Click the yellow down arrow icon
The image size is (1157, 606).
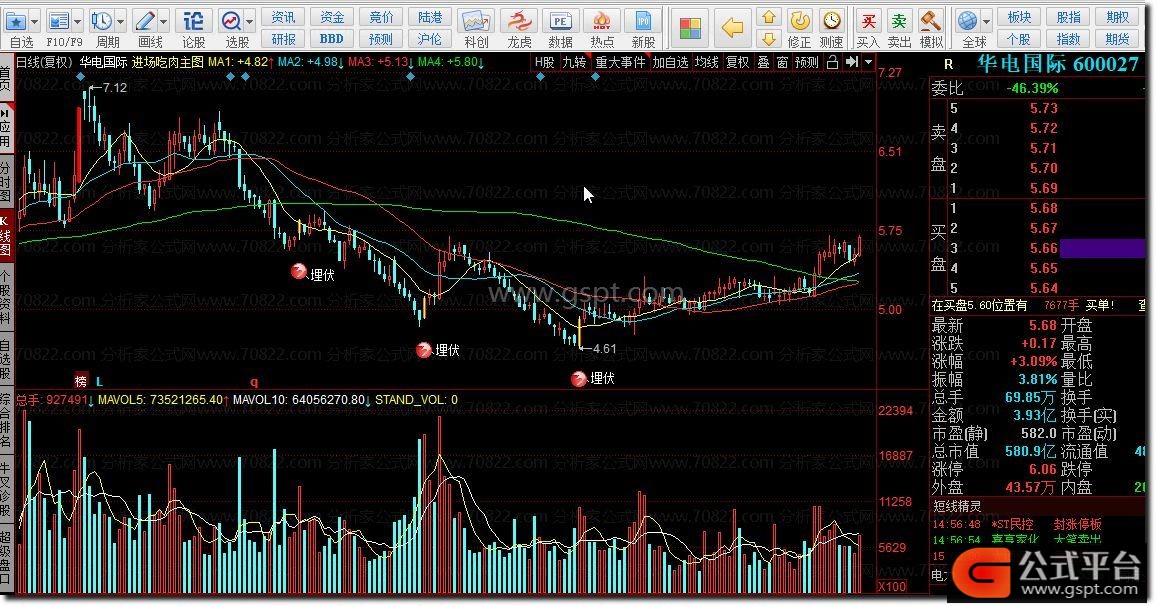point(769,38)
